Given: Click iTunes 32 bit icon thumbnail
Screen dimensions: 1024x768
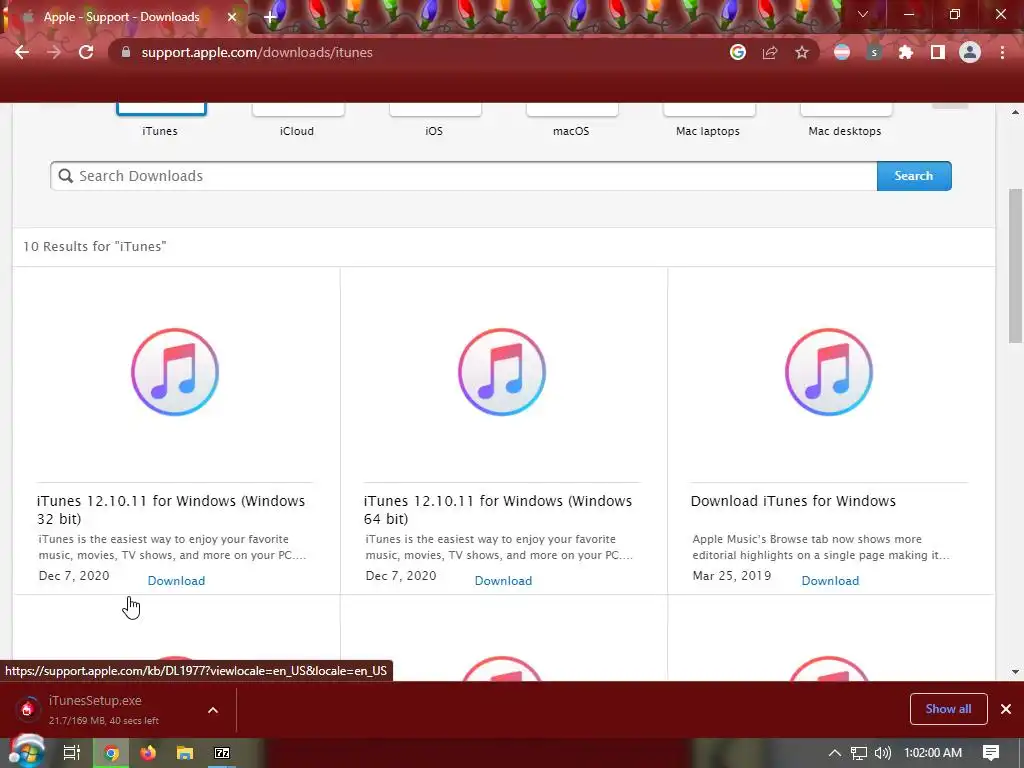Looking at the screenshot, I should (x=175, y=372).
